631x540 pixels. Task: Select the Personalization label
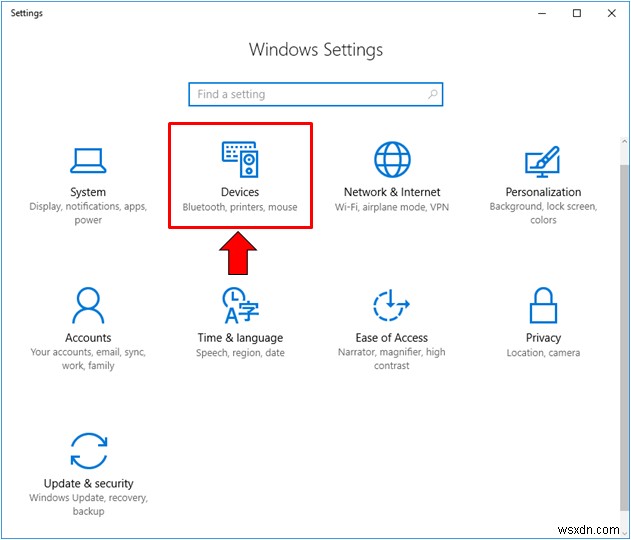(x=543, y=192)
